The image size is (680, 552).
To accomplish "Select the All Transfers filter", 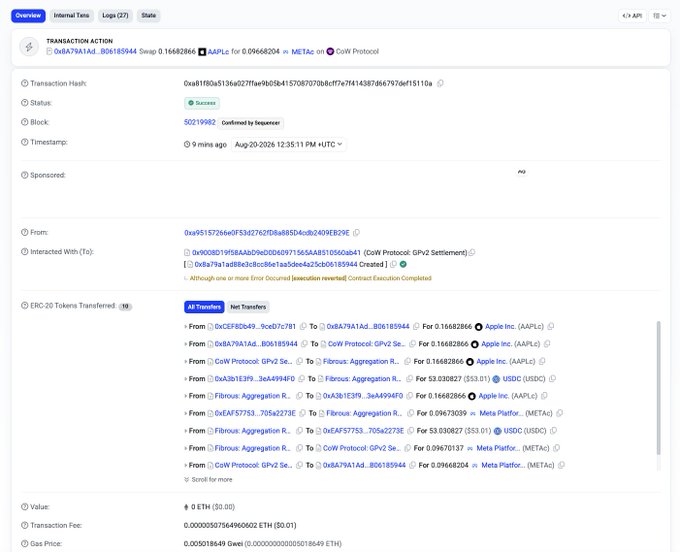I will pyautogui.click(x=204, y=307).
